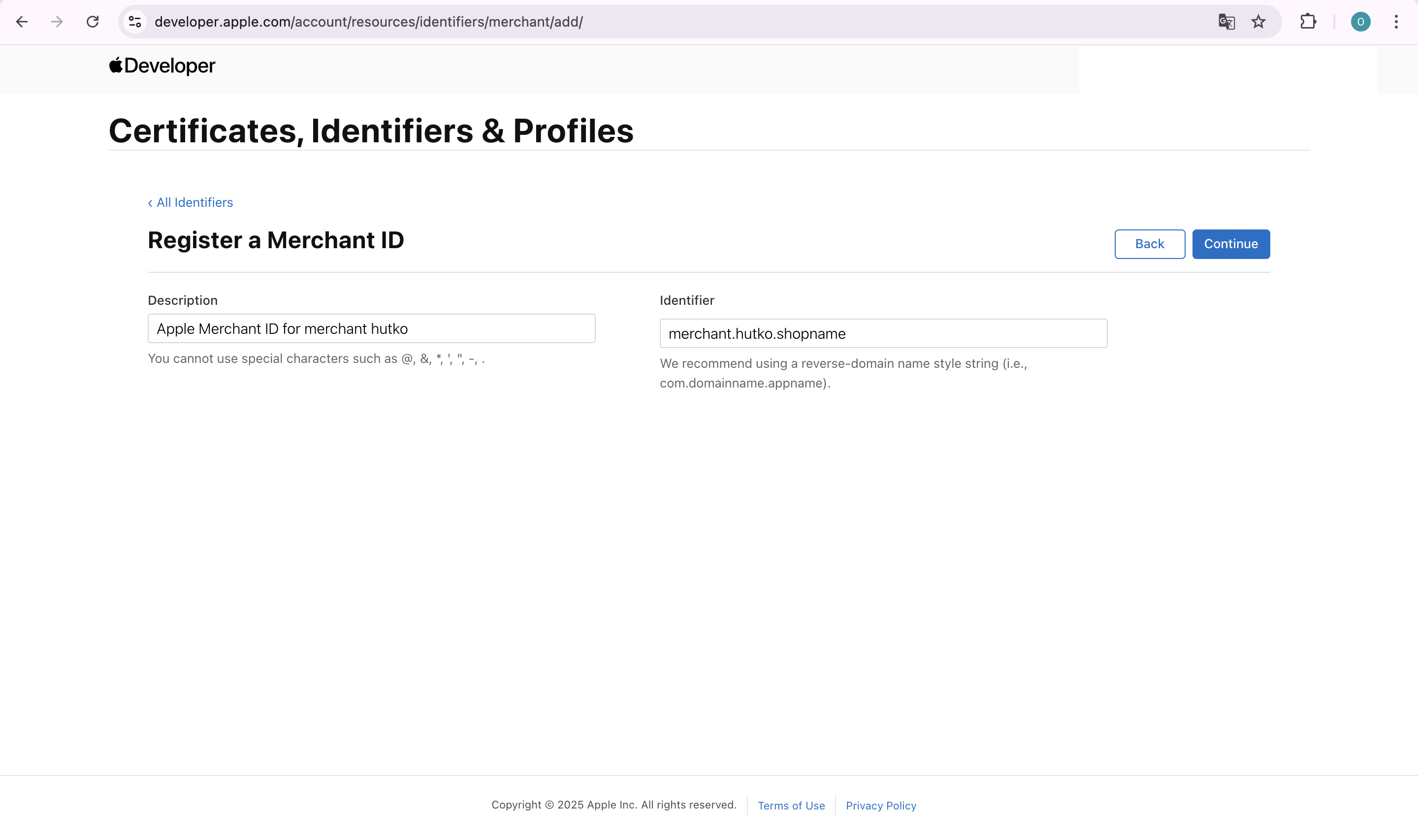Click the special characters hint text
Screen dimensions: 1418x840
click(x=316, y=359)
